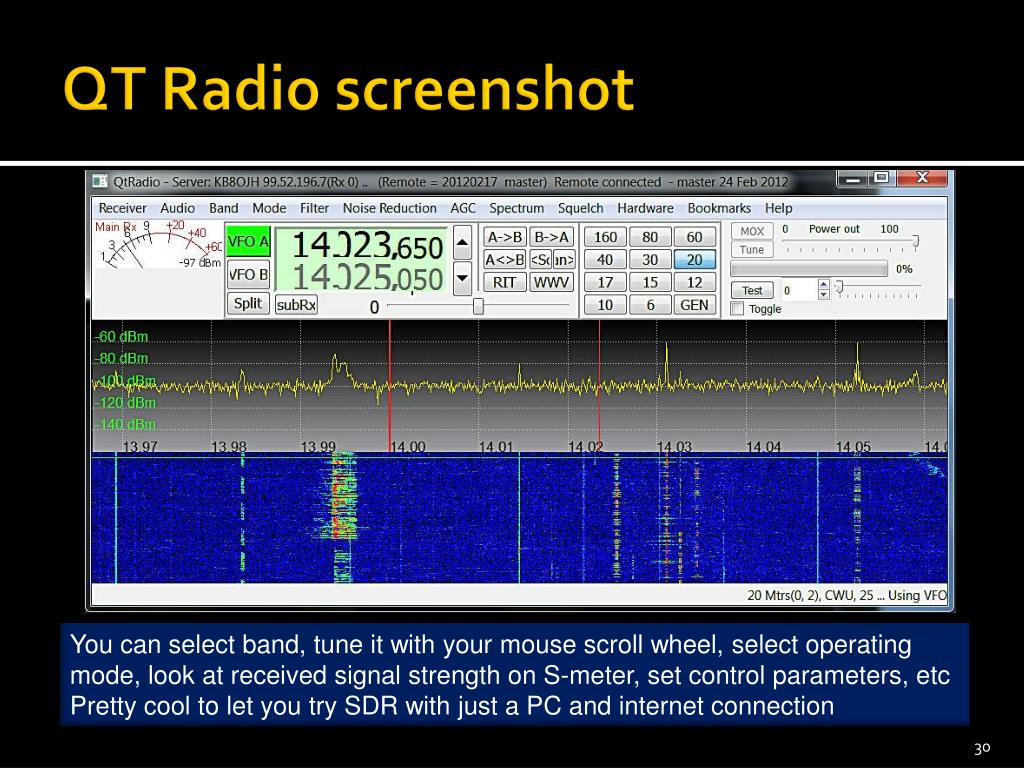This screenshot has width=1024, height=768.
Task: Decrease the Test value spinner
Action: 824,295
